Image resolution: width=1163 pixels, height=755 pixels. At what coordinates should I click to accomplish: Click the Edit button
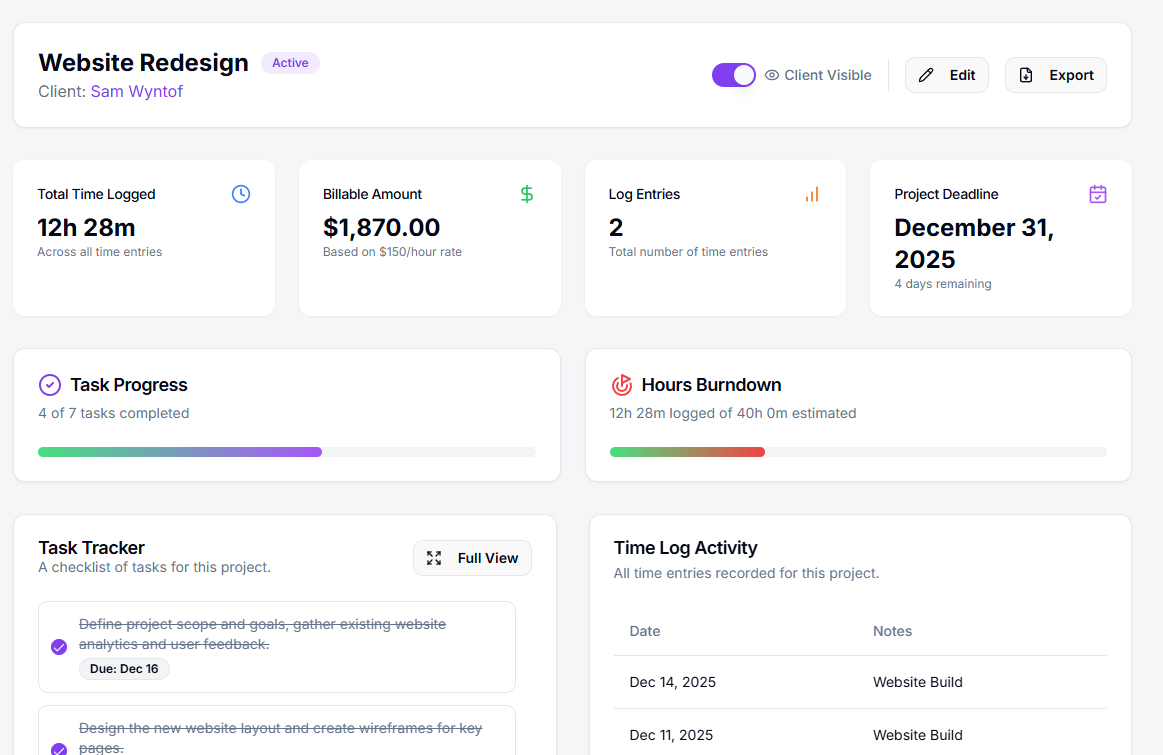click(946, 75)
